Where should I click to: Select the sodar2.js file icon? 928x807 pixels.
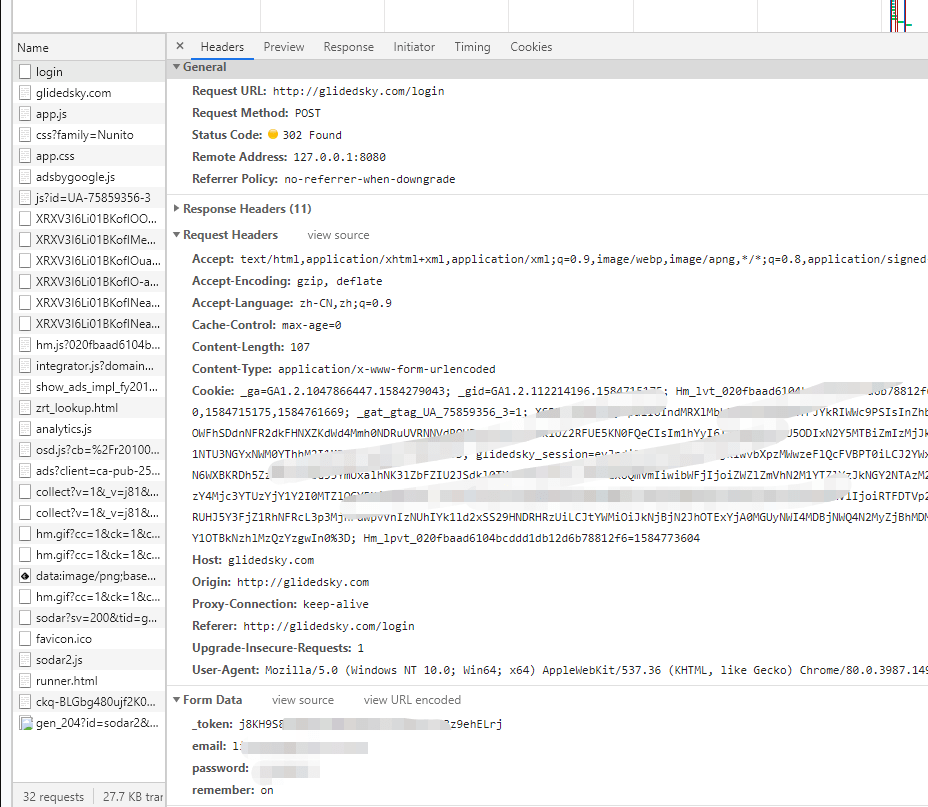(x=25, y=660)
